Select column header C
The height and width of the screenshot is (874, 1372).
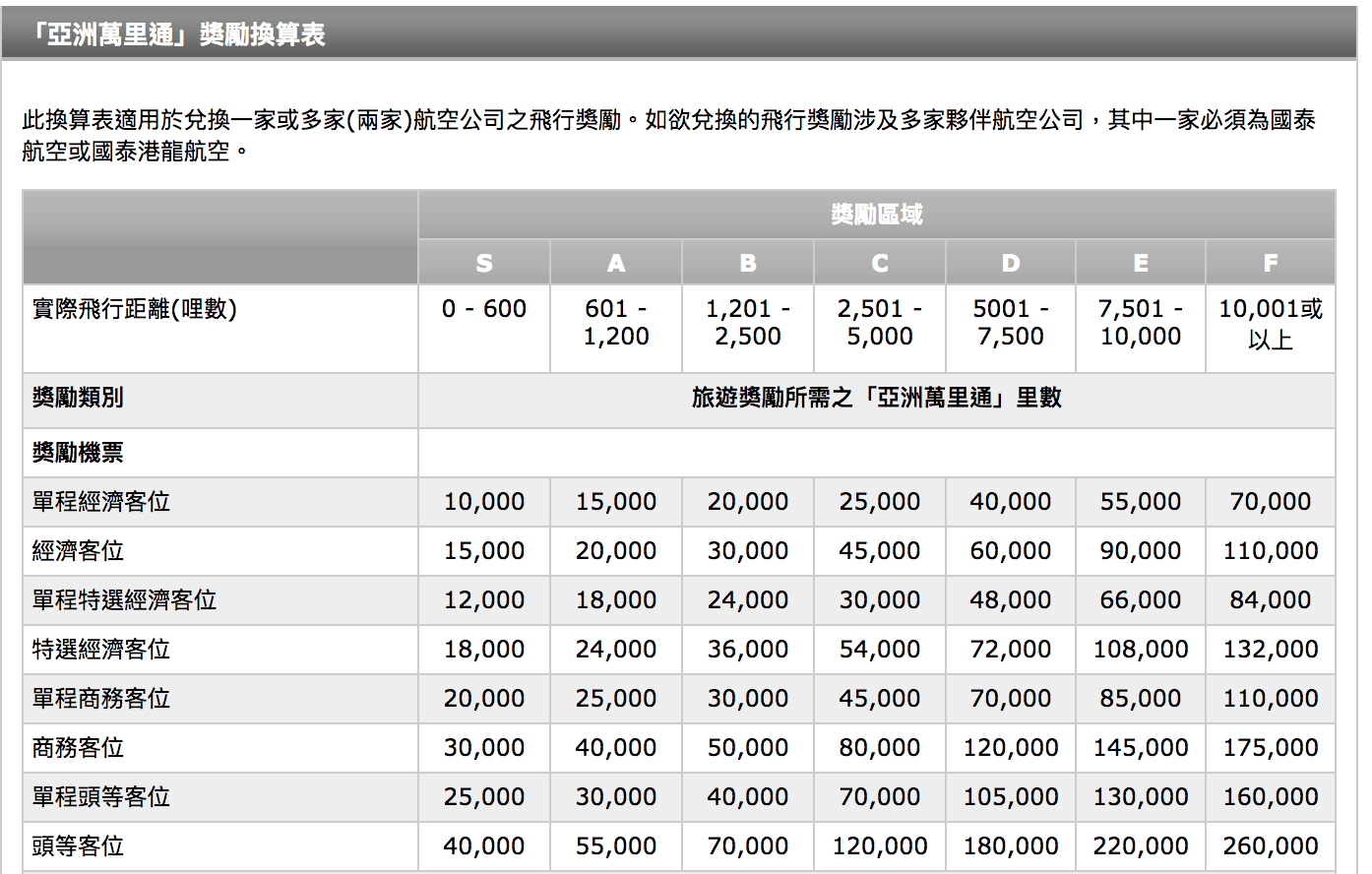(878, 262)
